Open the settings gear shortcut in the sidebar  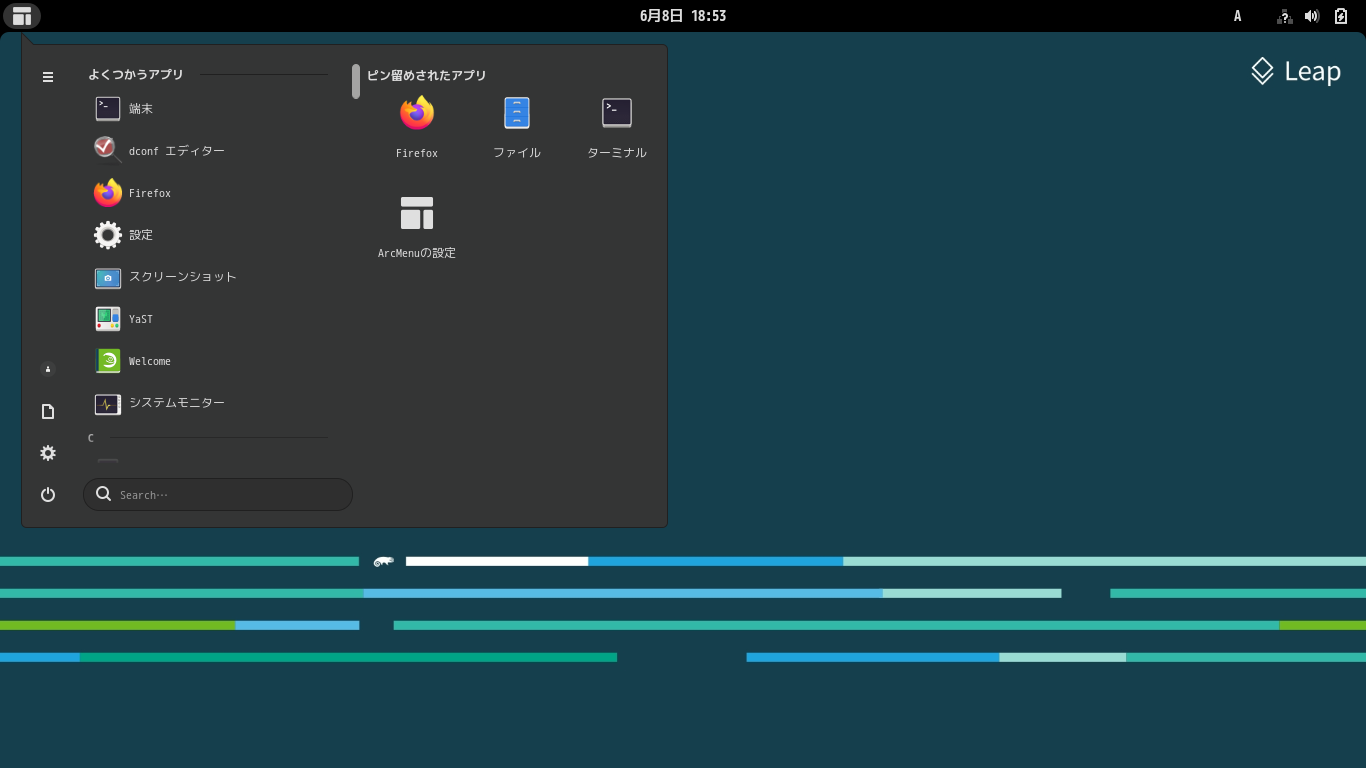click(48, 453)
